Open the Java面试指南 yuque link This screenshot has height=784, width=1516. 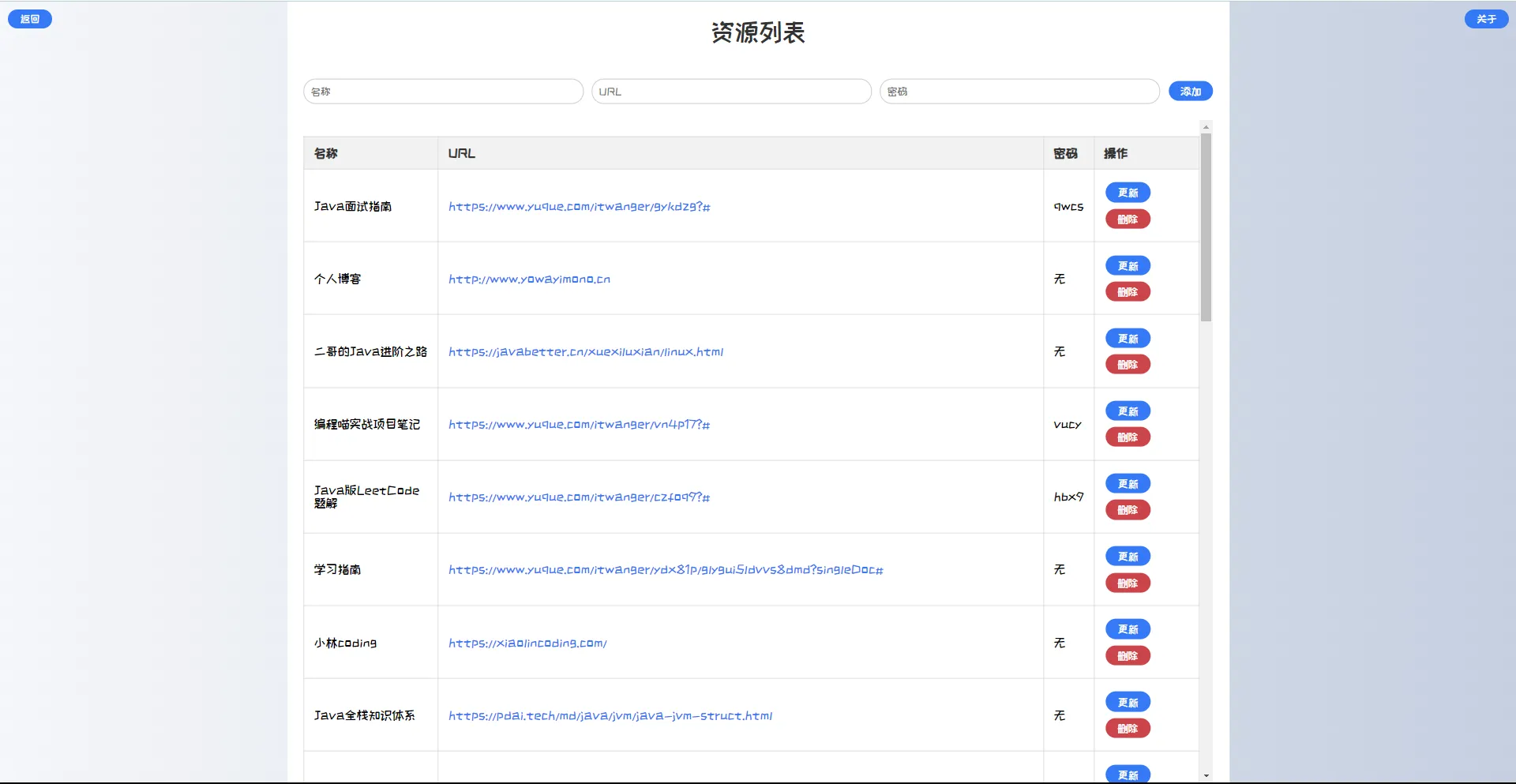pyautogui.click(x=579, y=207)
